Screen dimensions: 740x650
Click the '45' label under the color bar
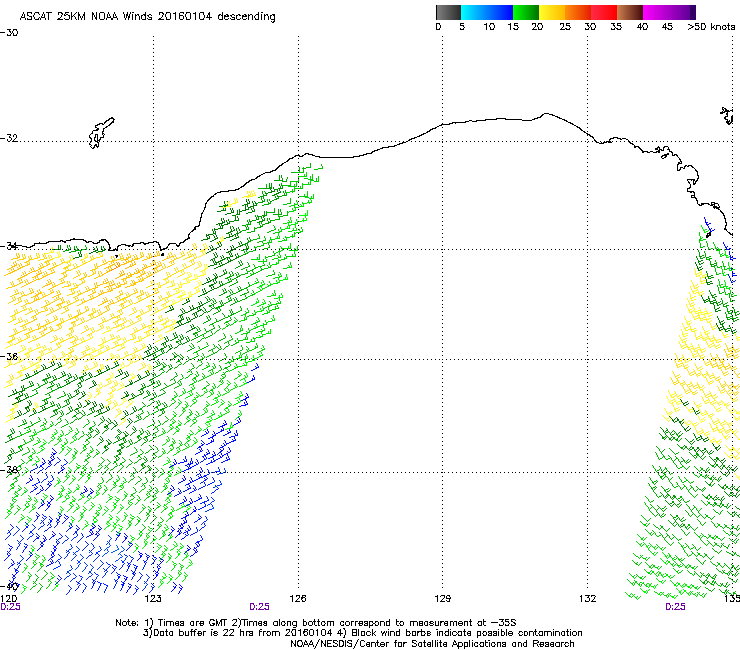[667, 27]
